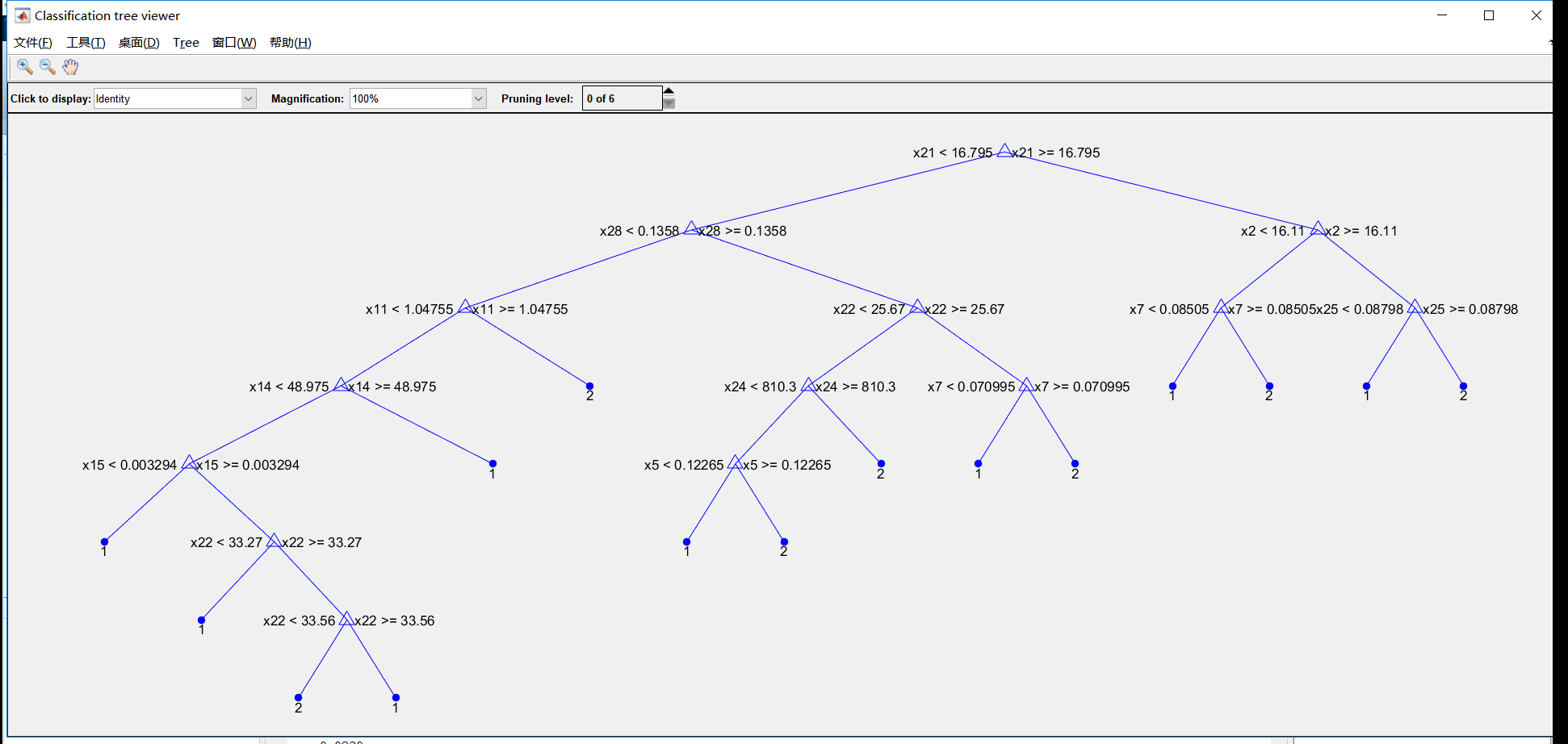The width and height of the screenshot is (1568, 744).
Task: Click leaf 2 under x11 >= 1.04755
Action: [x=589, y=387]
